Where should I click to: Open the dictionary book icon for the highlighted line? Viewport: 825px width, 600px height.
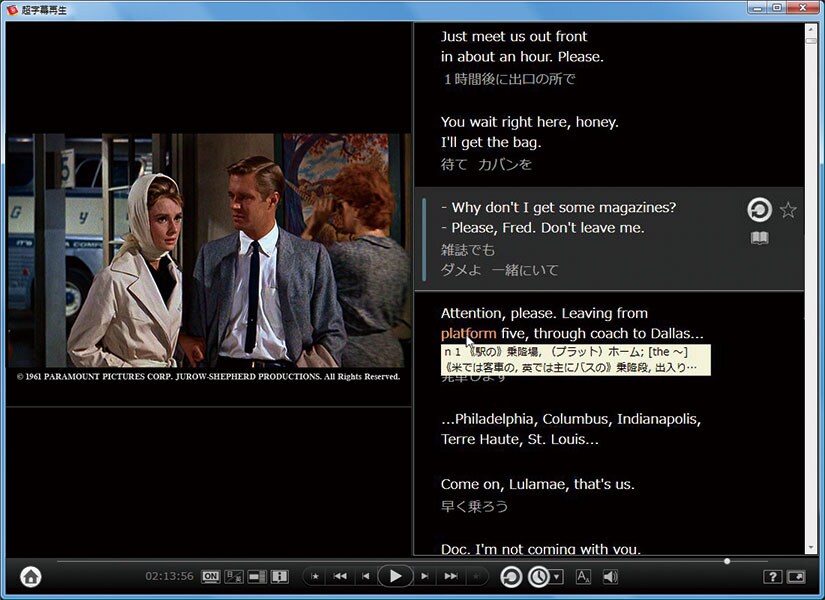[760, 238]
